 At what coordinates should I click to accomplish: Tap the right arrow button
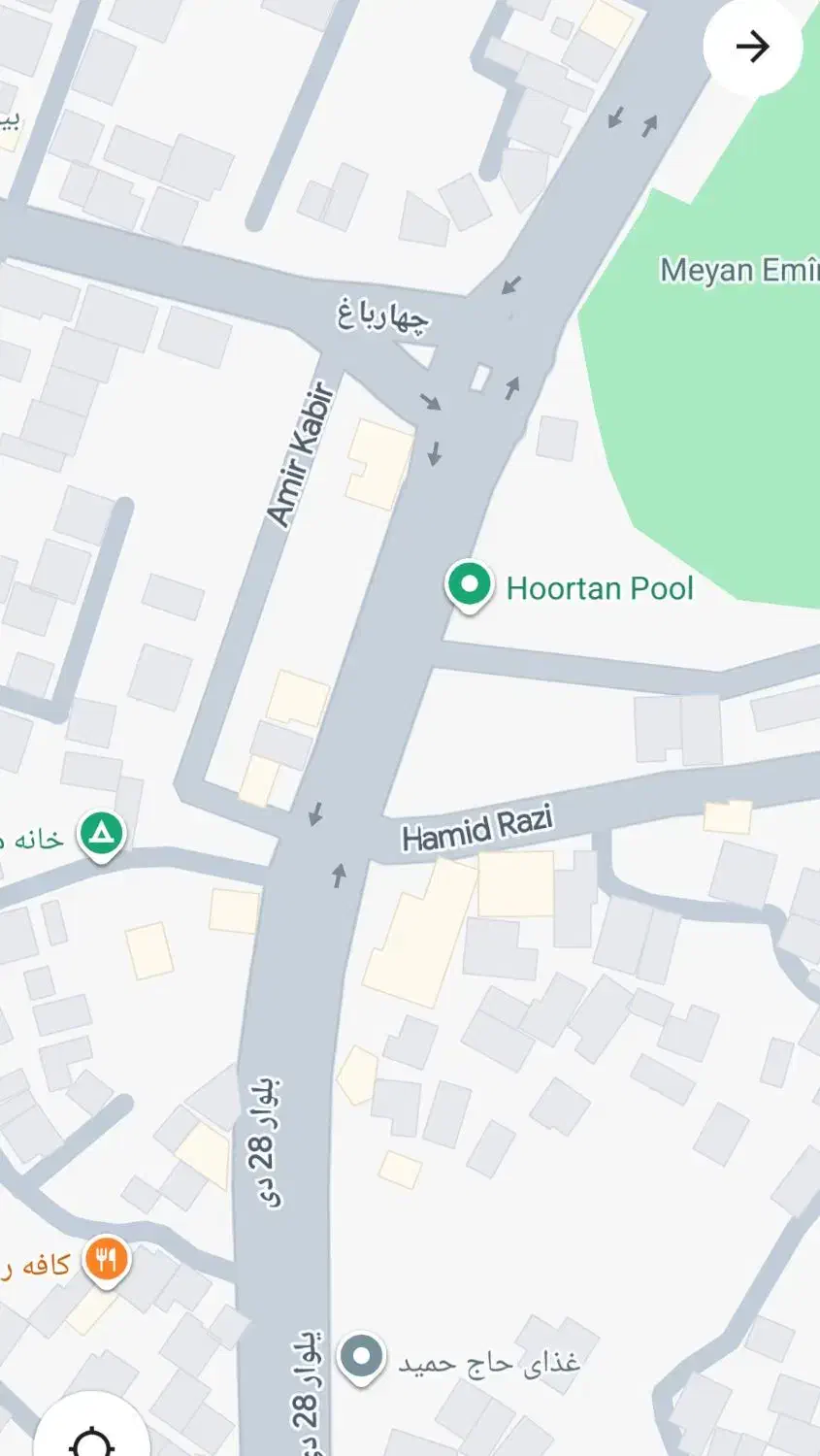[752, 46]
